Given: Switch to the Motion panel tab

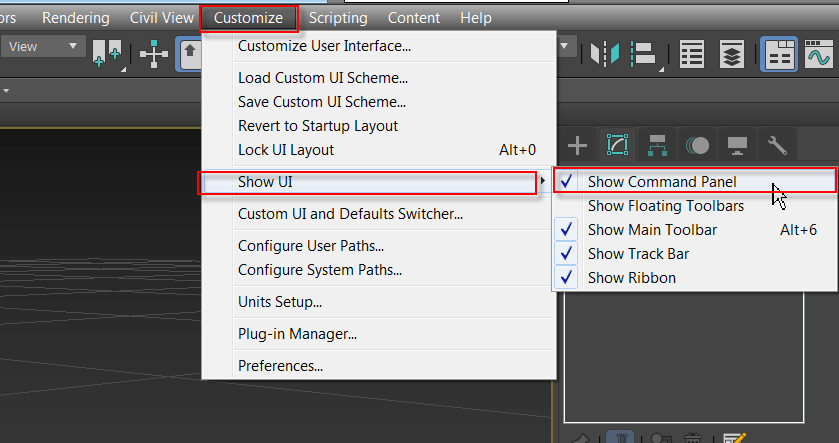Looking at the screenshot, I should pyautogui.click(x=697, y=145).
